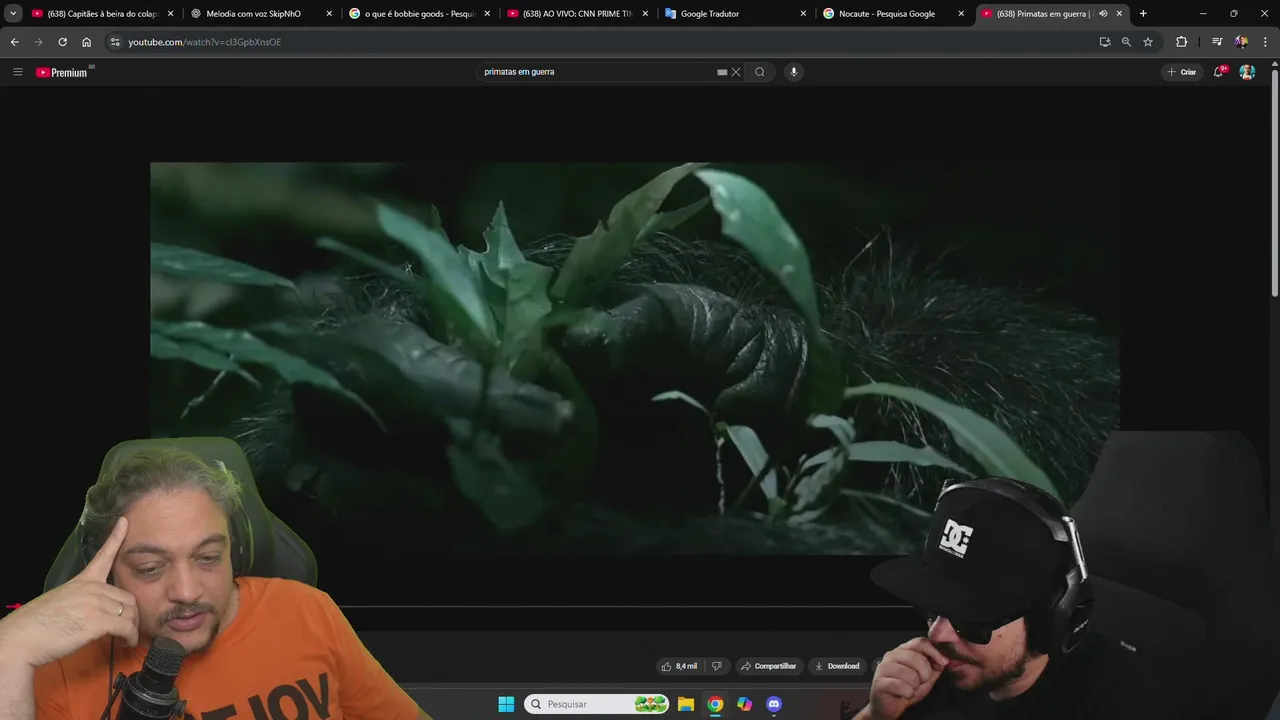Clear the YouTube search text with X
Screen dimensions: 1280x720
point(736,72)
